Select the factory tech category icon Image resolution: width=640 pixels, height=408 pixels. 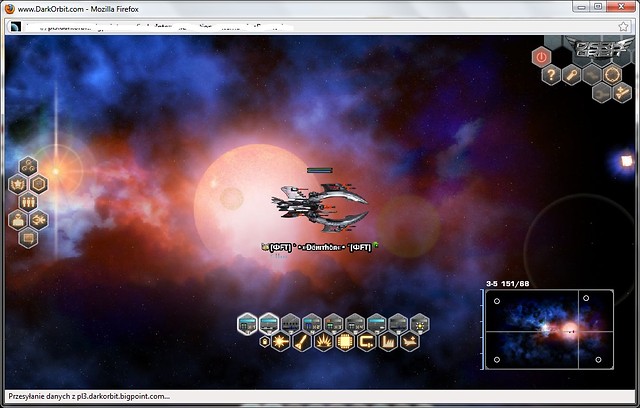click(388, 341)
